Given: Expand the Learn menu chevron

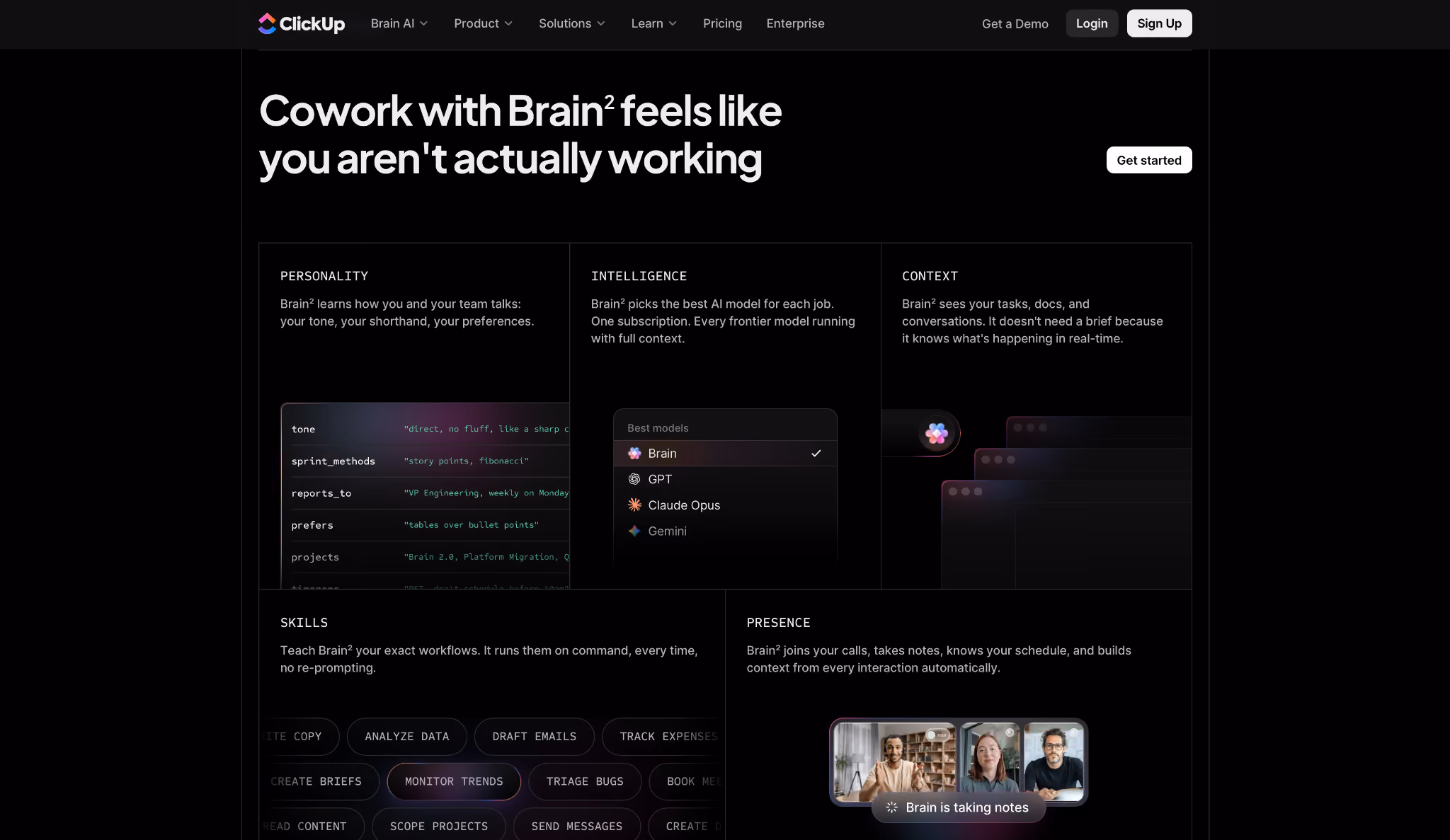Looking at the screenshot, I should [673, 23].
